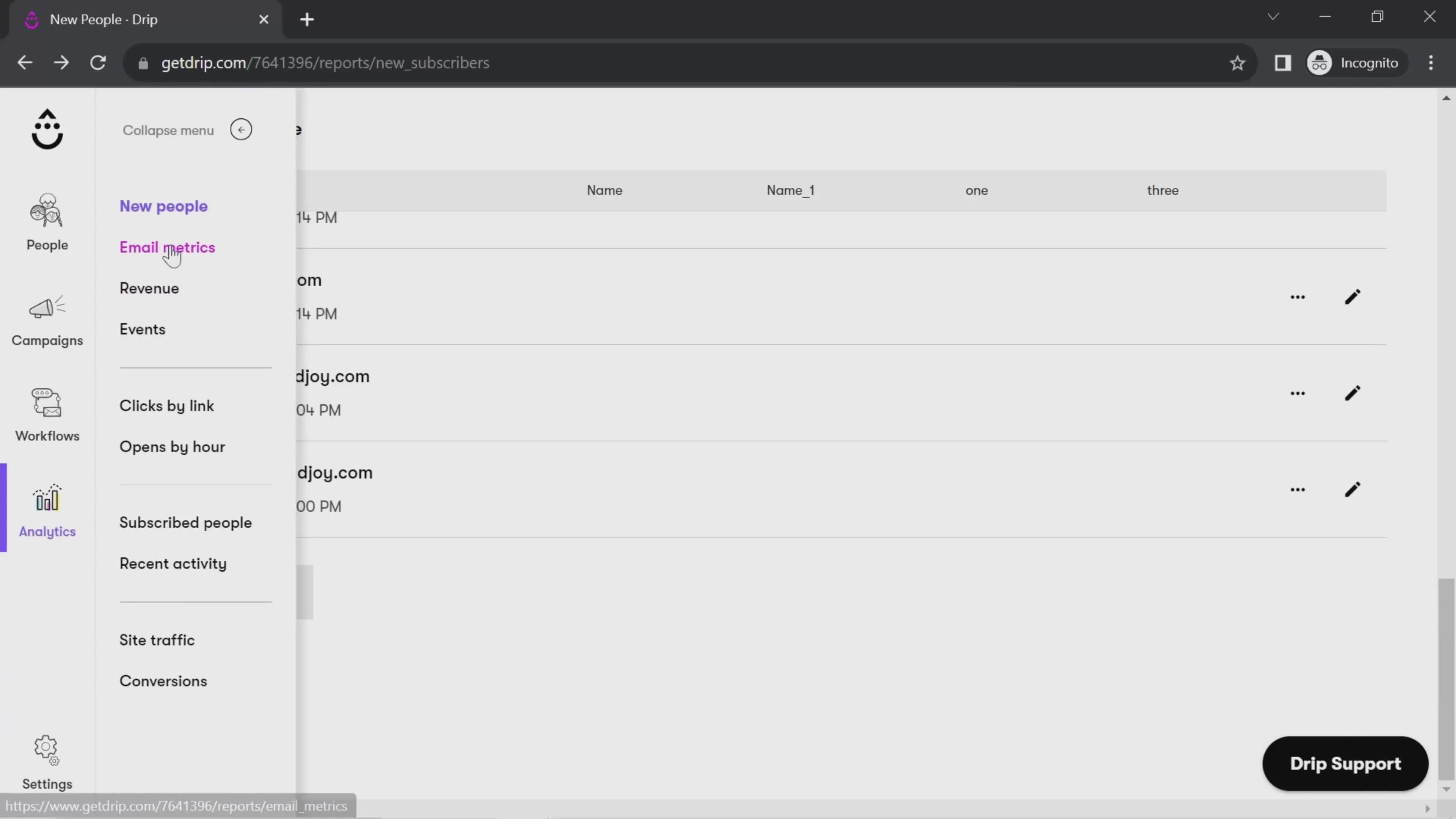Screen dimensions: 1456x819
Task: Open the Workflows icon in sidebar
Action: coord(47,412)
